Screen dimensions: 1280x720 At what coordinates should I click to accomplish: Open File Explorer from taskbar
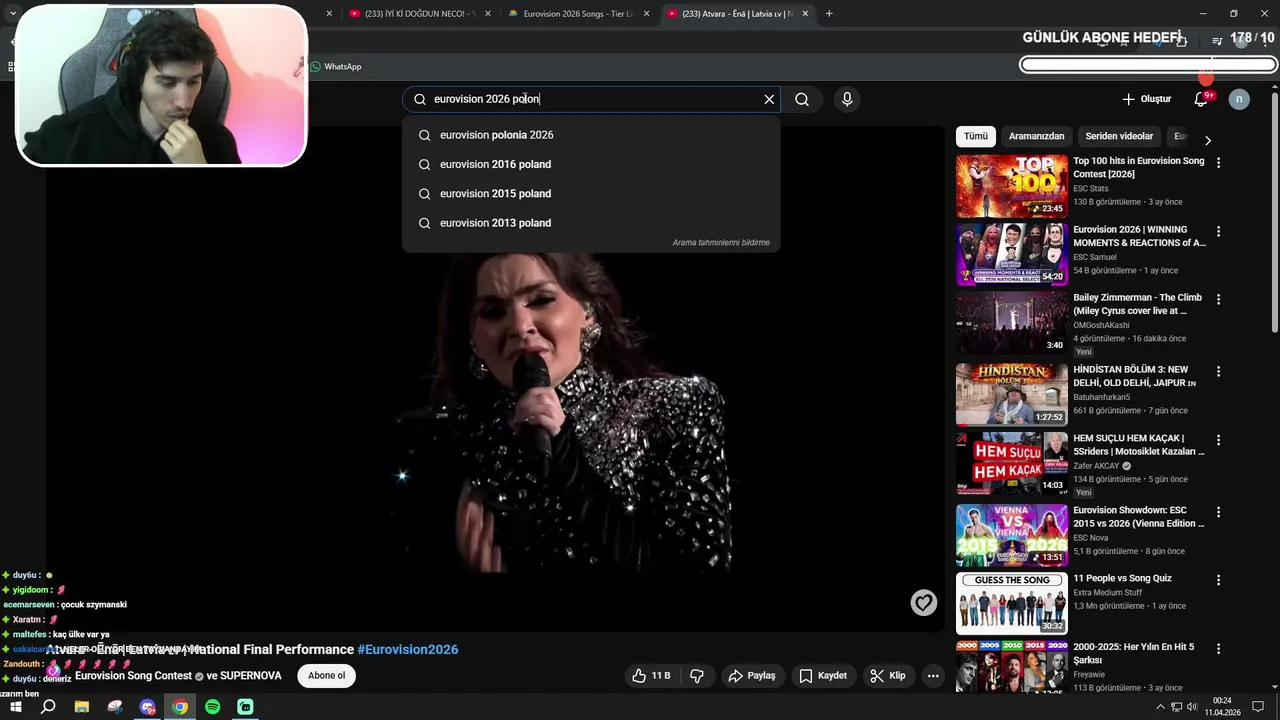(82, 707)
